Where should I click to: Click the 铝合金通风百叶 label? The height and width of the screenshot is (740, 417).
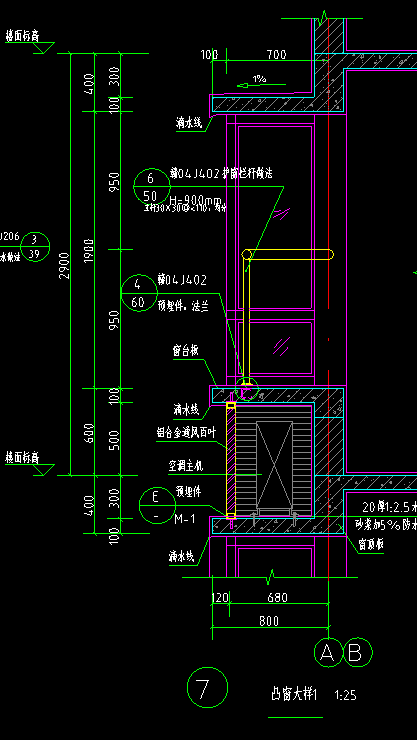[x=186, y=433]
